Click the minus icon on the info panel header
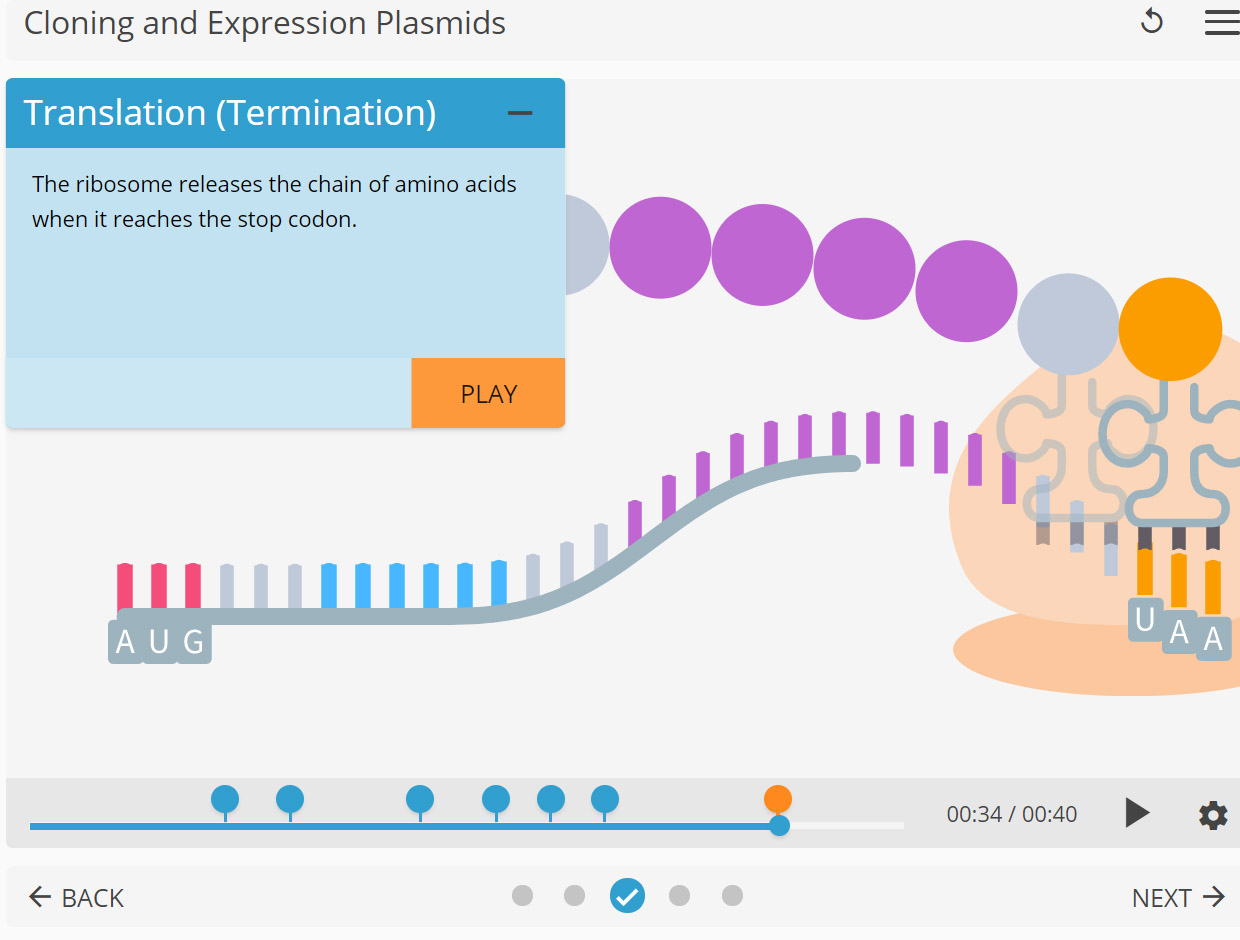Screen dimensions: 1240x940 pyautogui.click(x=520, y=113)
